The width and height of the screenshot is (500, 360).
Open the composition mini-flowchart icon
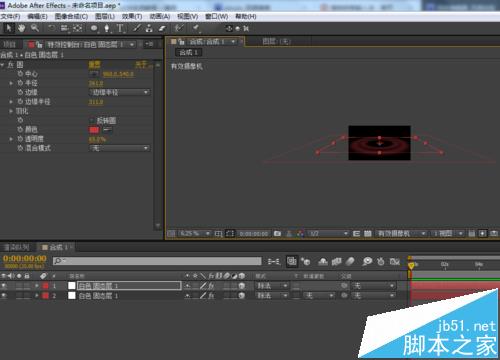click(274, 262)
